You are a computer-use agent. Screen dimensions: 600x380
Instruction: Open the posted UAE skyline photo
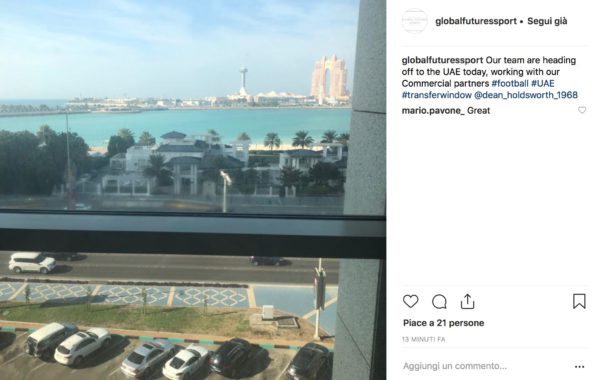pyautogui.click(x=193, y=190)
